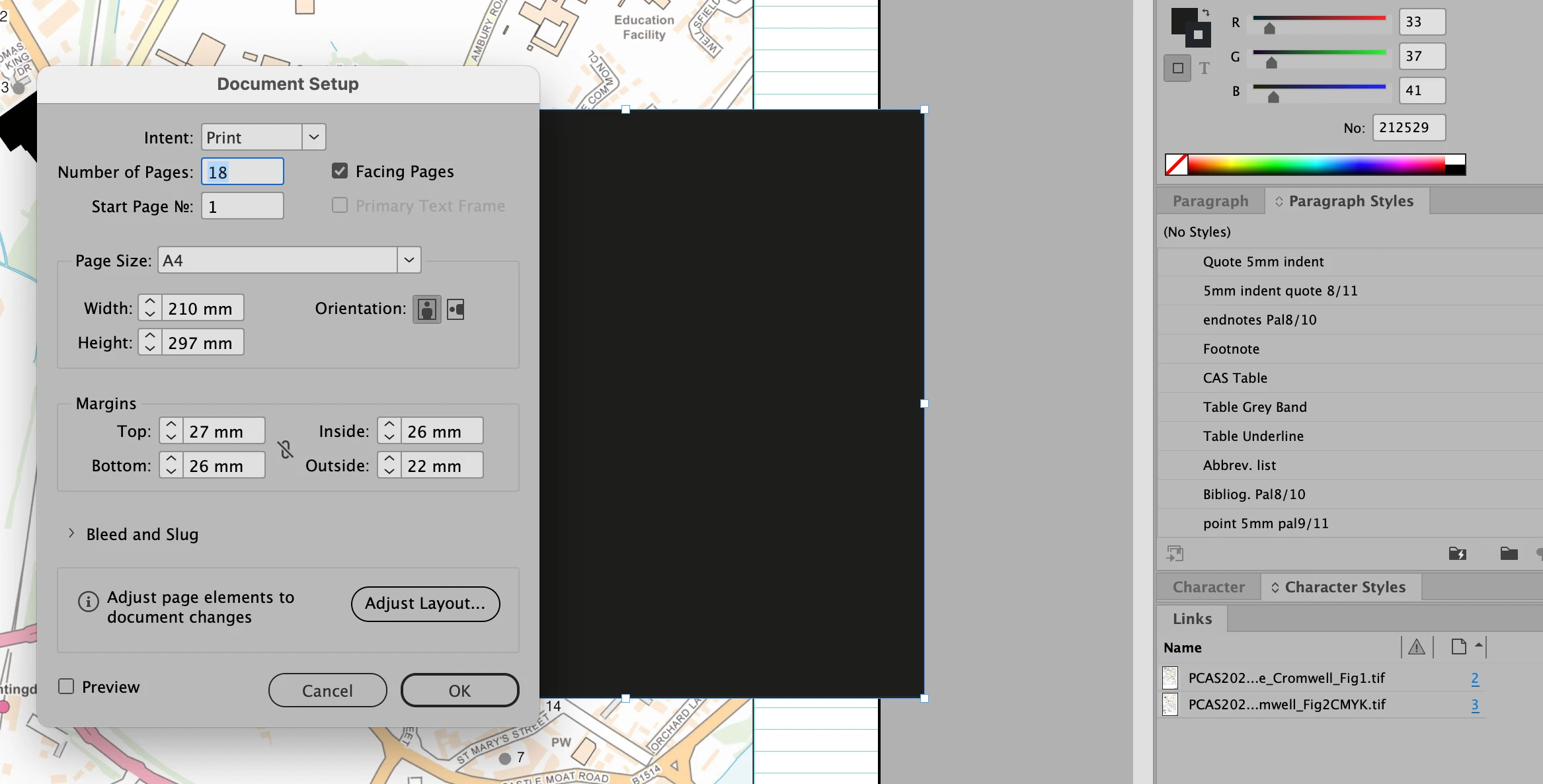This screenshot has width=1543, height=784.
Task: Click Cancel in Document Setup
Action: 327,690
